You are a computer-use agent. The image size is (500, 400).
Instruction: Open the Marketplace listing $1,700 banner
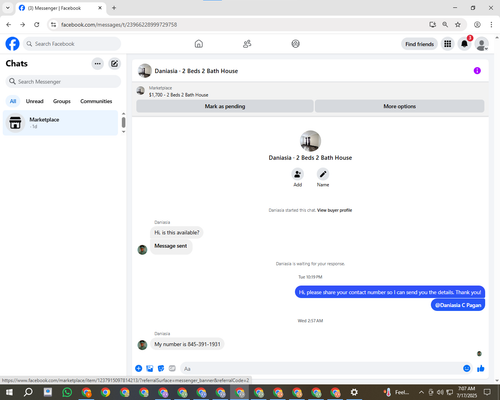(x=178, y=91)
